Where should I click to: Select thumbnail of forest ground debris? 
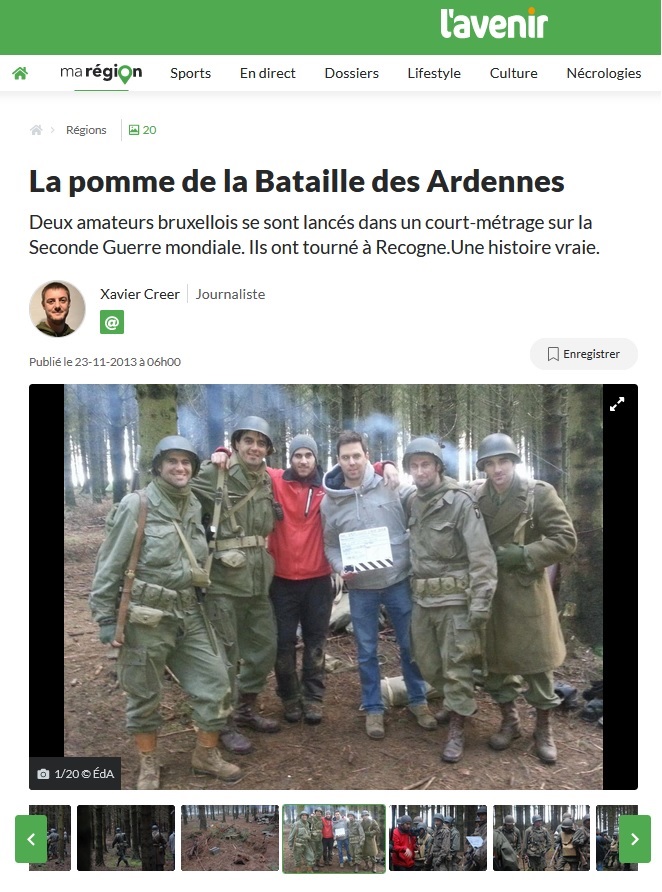coord(230,837)
